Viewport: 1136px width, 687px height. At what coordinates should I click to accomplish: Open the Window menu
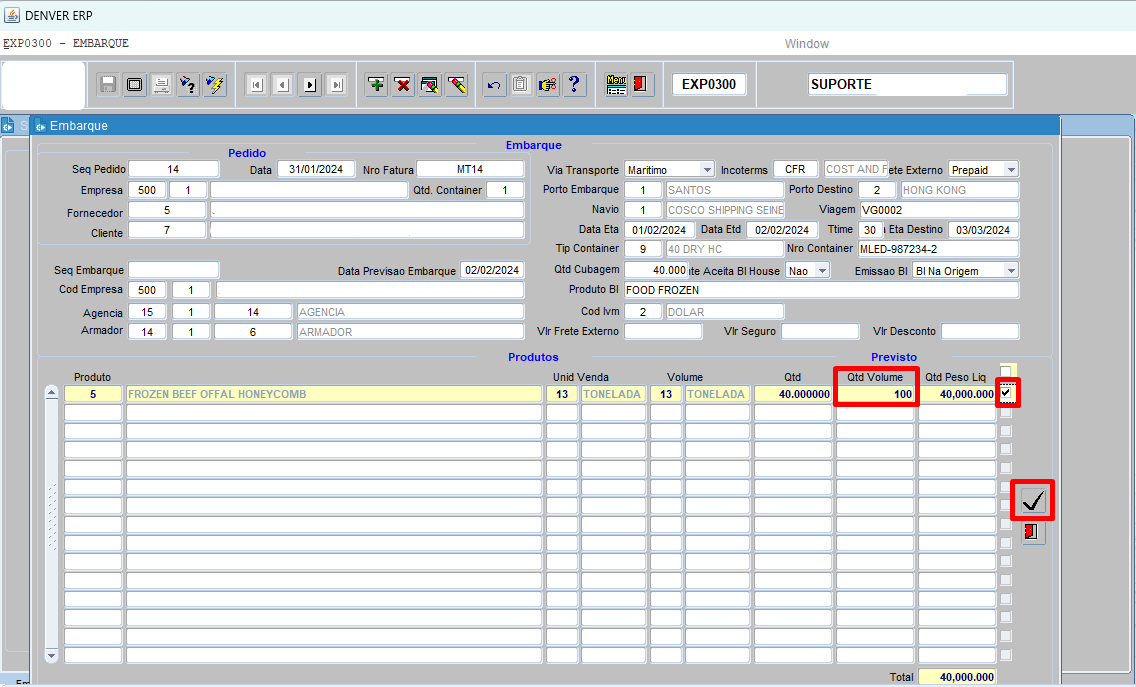pos(806,43)
